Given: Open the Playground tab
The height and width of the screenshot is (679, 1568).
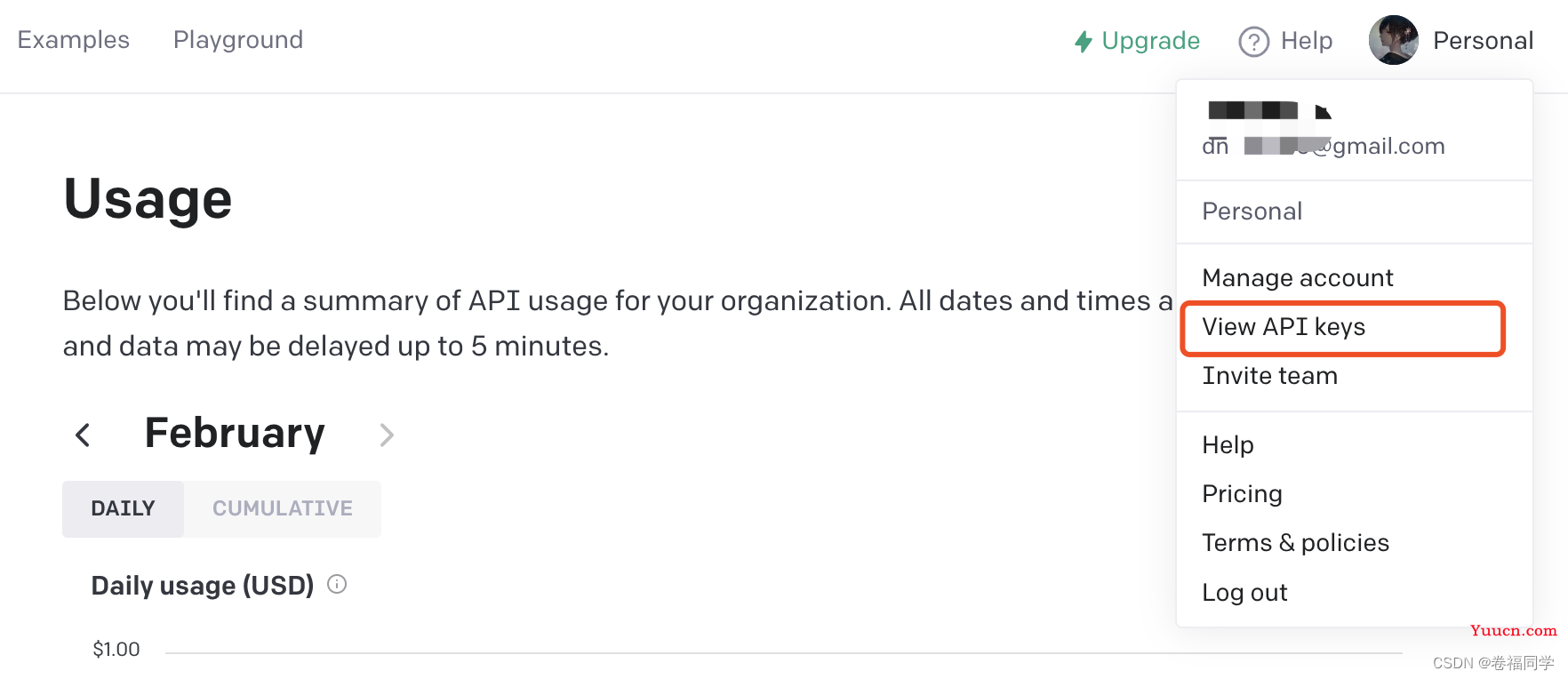Looking at the screenshot, I should pos(238,40).
